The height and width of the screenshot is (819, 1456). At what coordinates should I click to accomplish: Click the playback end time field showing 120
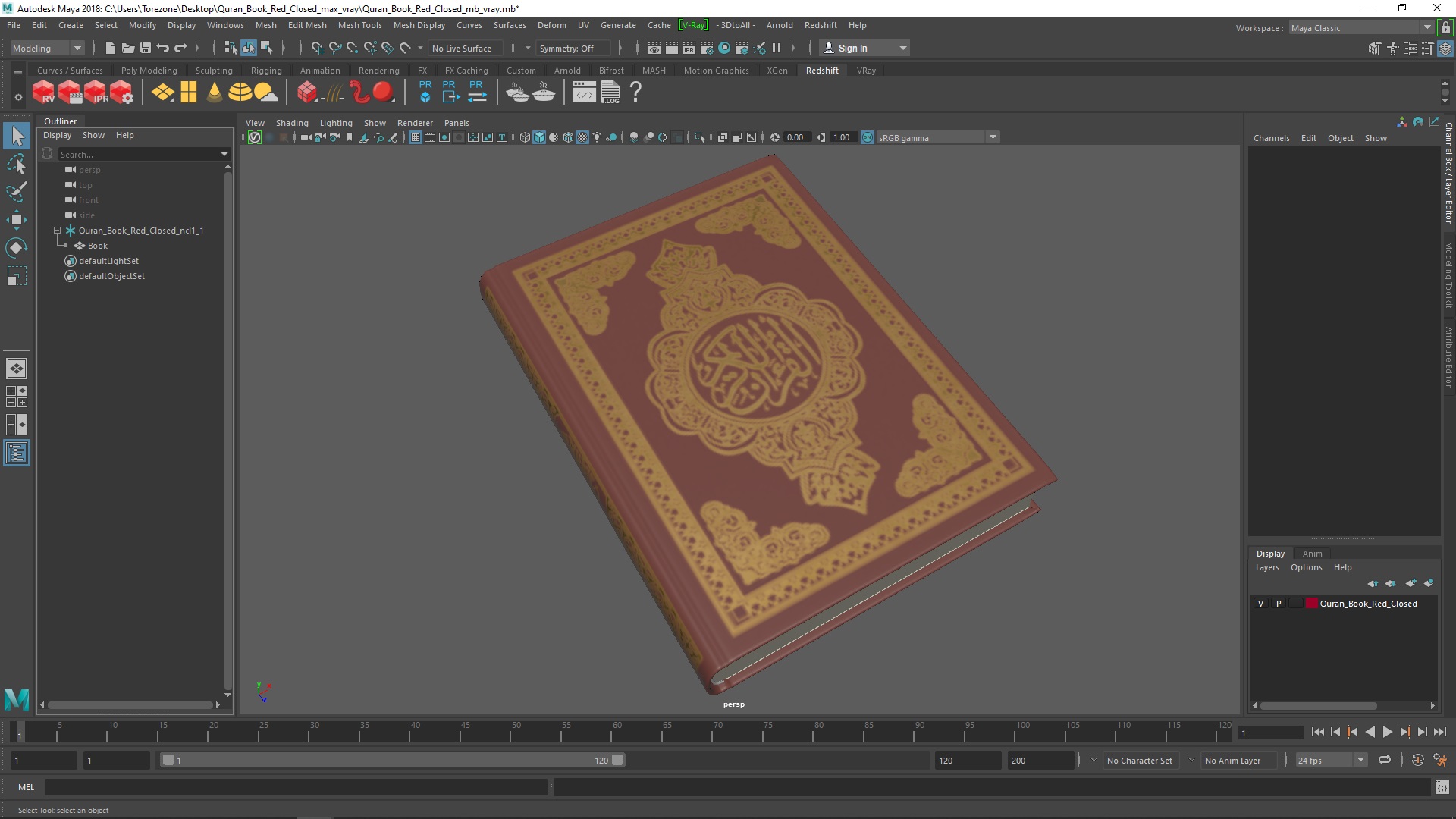click(968, 760)
